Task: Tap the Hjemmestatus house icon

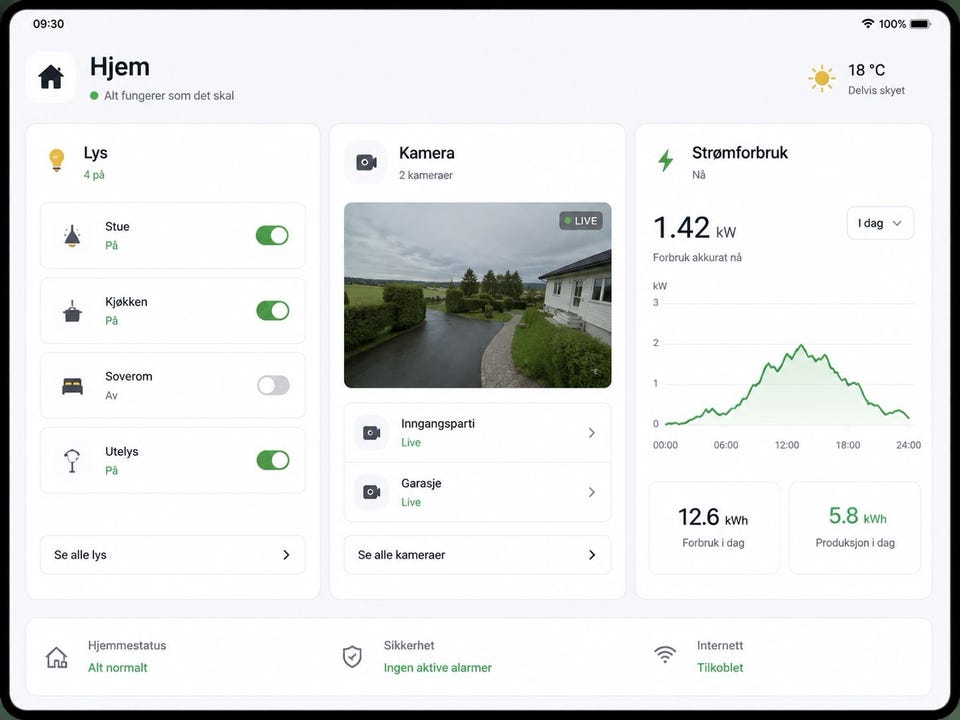Action: pos(57,657)
